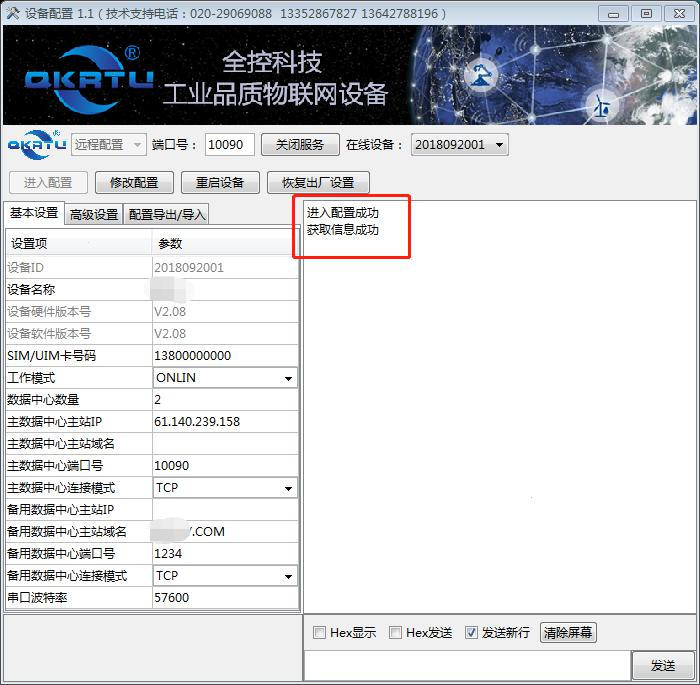Screen dimensions: 700x685
Task: Click the 设备名称 parameter cell
Action: click(225, 290)
